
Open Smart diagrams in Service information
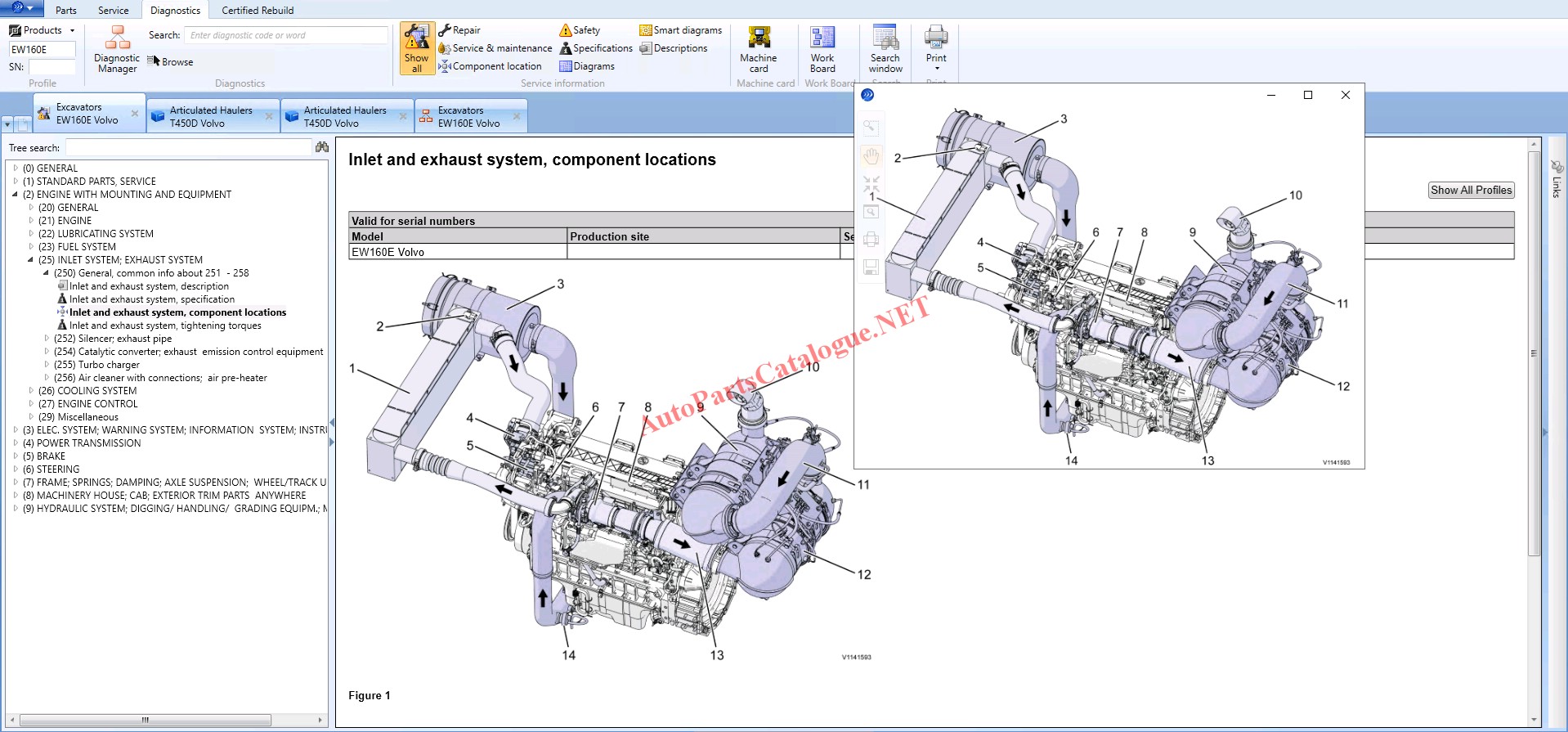(681, 30)
